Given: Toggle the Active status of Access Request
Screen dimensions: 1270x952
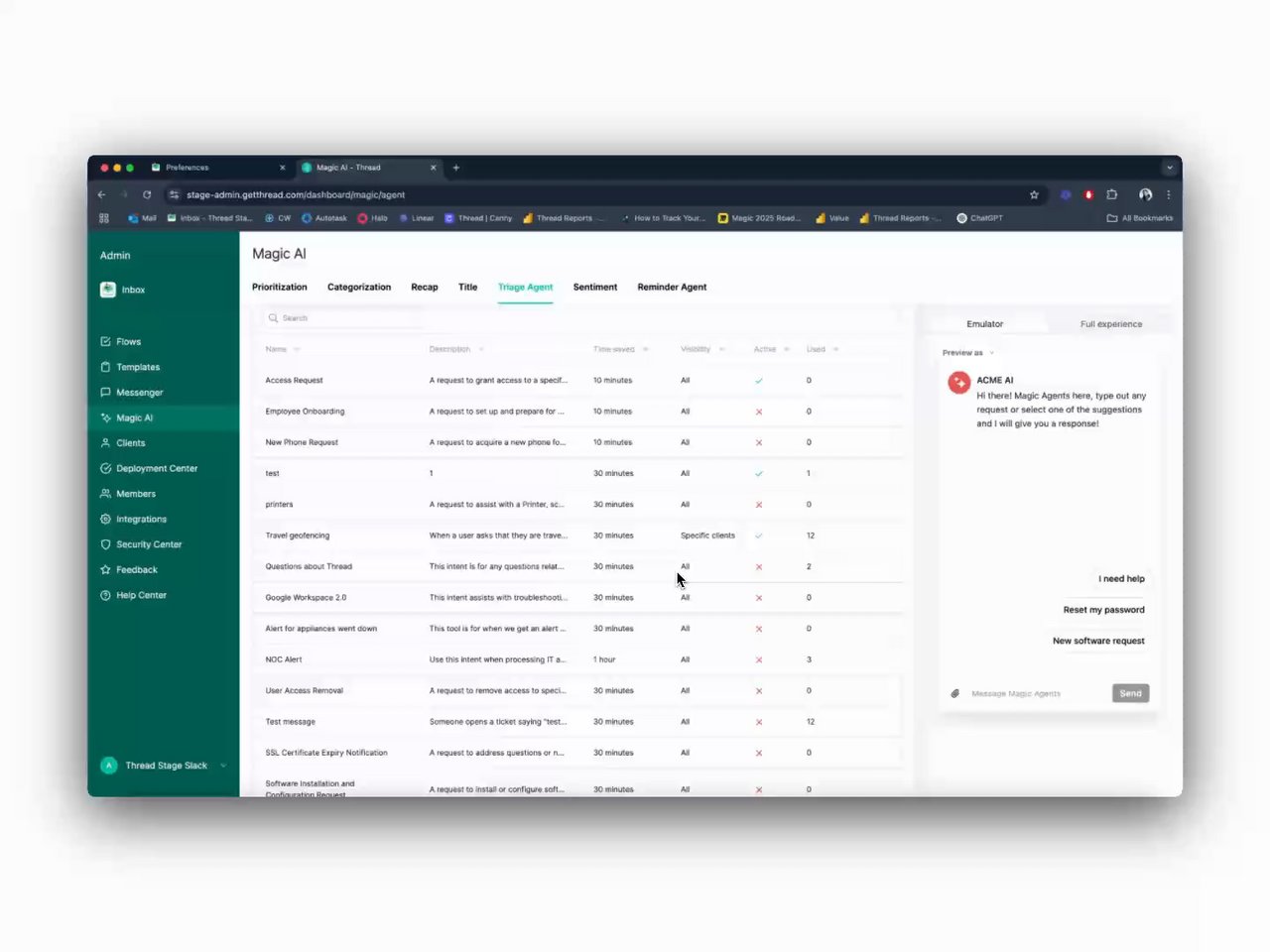Looking at the screenshot, I should coord(759,381).
